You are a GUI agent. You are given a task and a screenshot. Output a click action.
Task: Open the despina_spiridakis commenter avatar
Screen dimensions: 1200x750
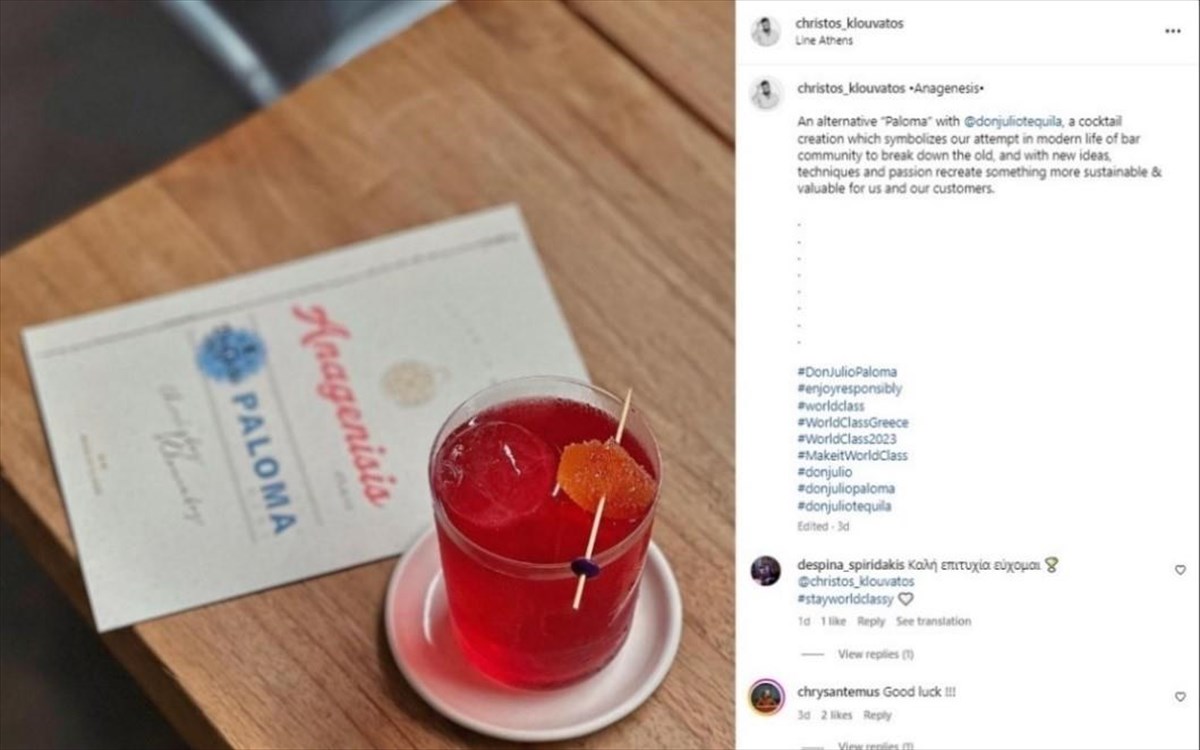[766, 570]
